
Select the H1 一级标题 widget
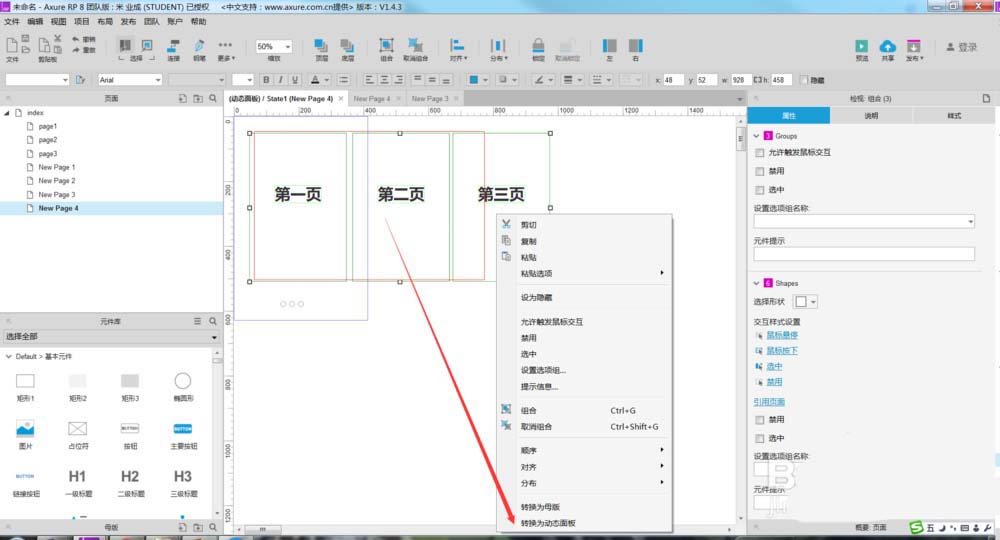pos(77,476)
